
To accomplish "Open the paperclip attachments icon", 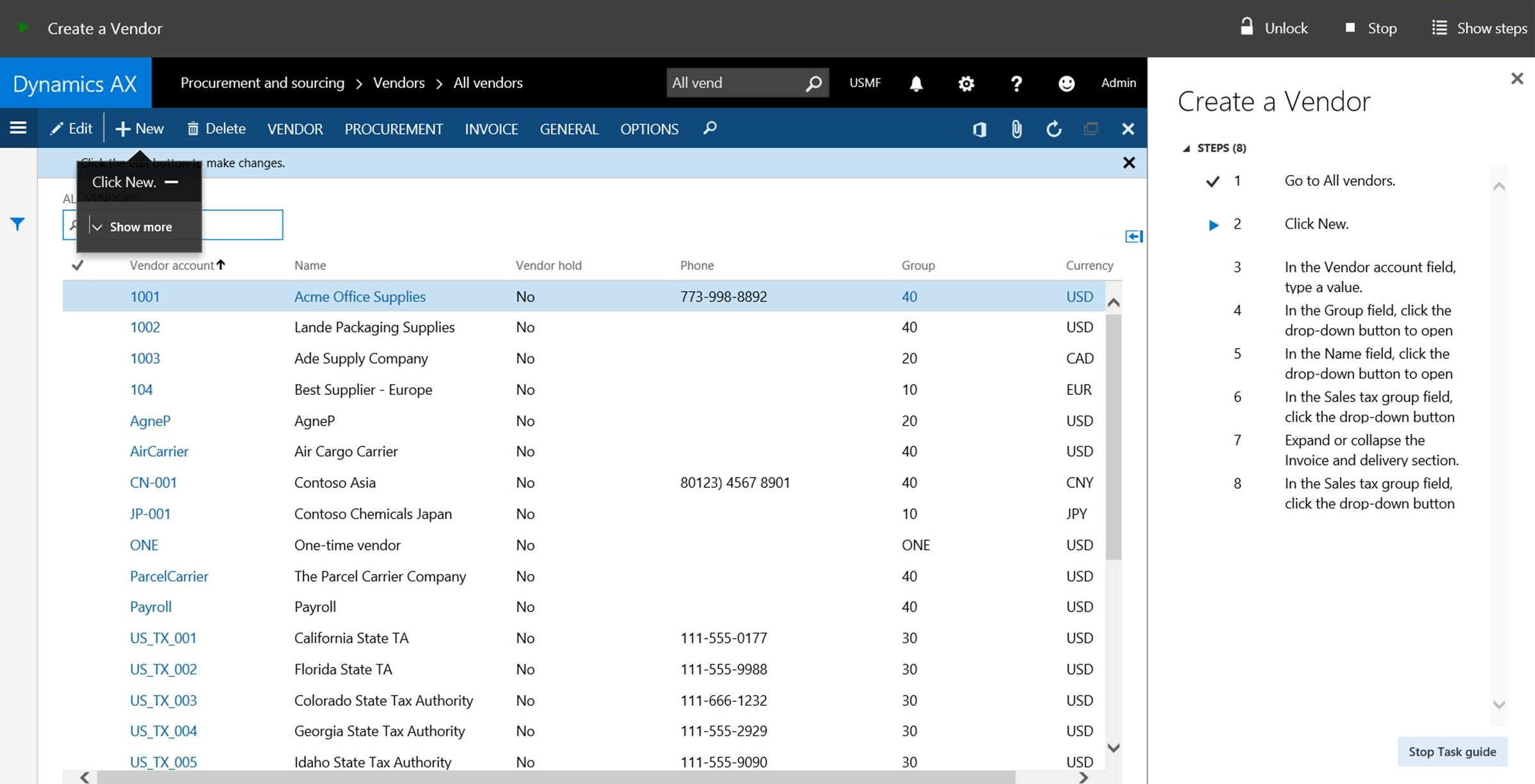I will [x=1016, y=129].
